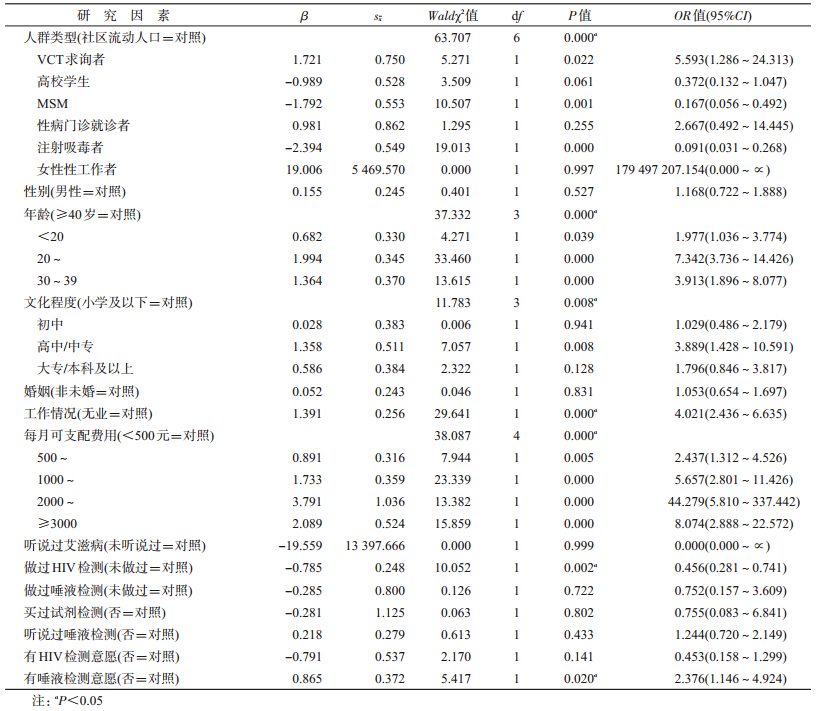Click the 'MSM' row label
The image size is (818, 711).
pyautogui.click(x=52, y=103)
